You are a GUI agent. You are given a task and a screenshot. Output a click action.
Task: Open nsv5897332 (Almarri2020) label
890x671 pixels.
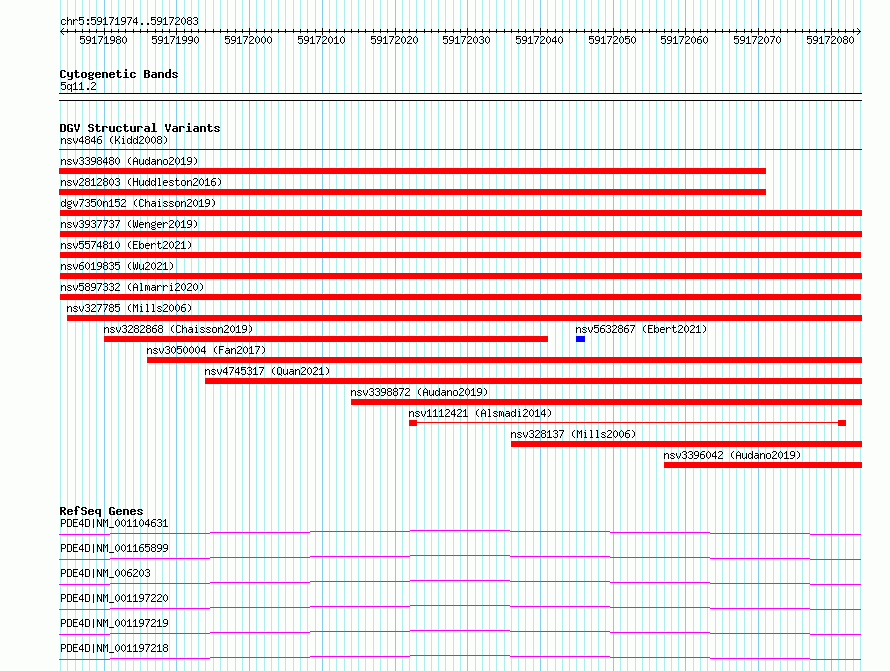(132, 287)
